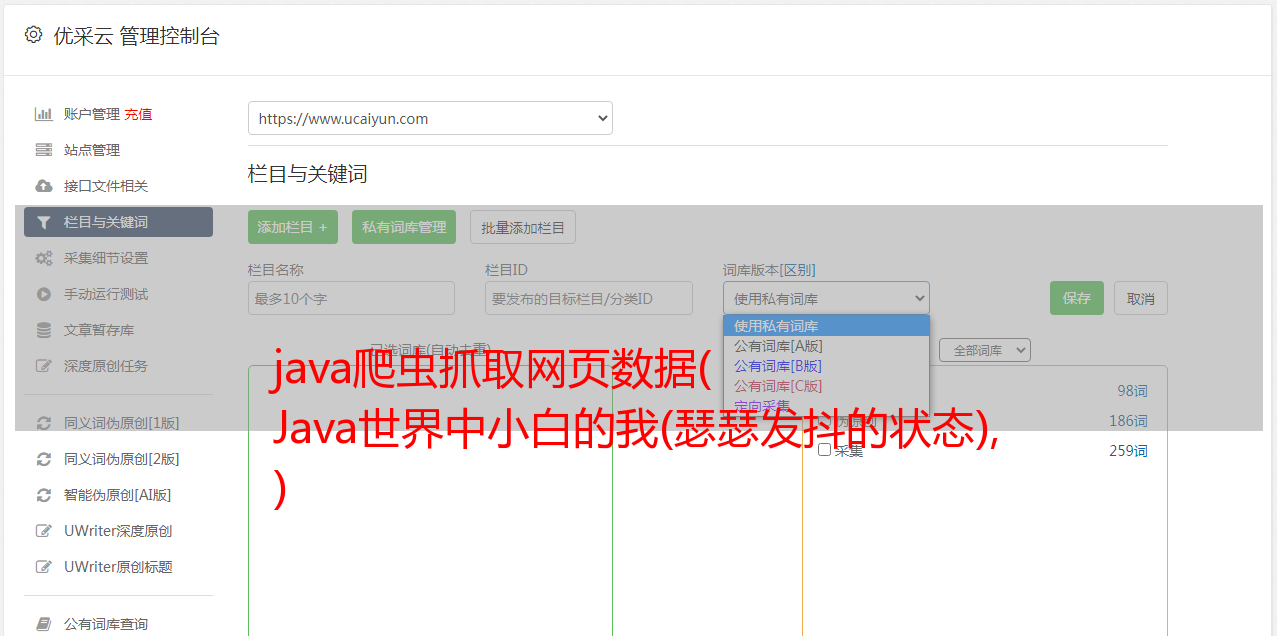Open the site URL dropdown https://www.ucaiyun.com
Viewport: 1277px width, 636px height.
tap(430, 118)
